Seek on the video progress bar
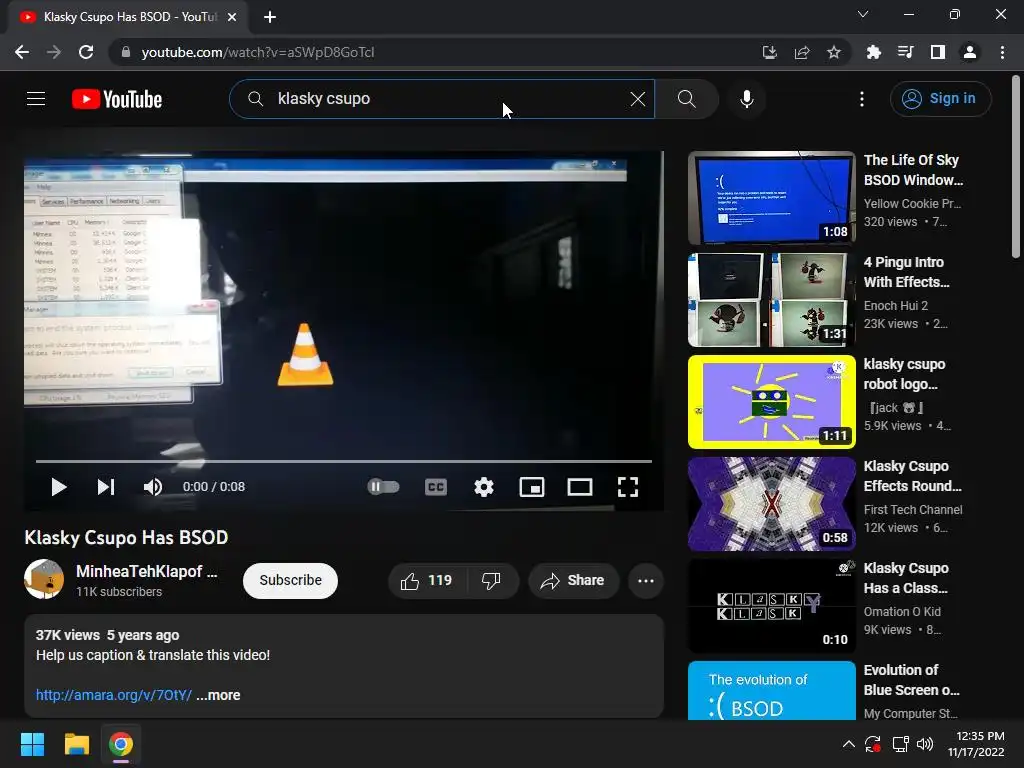This screenshot has height=768, width=1024. tap(344, 461)
